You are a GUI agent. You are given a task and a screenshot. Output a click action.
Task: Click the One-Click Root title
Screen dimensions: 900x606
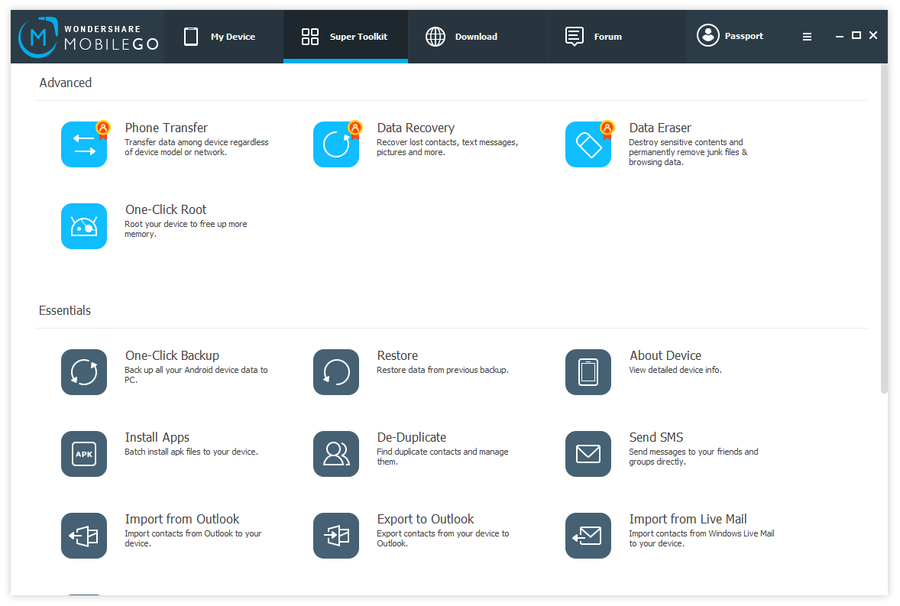166,210
